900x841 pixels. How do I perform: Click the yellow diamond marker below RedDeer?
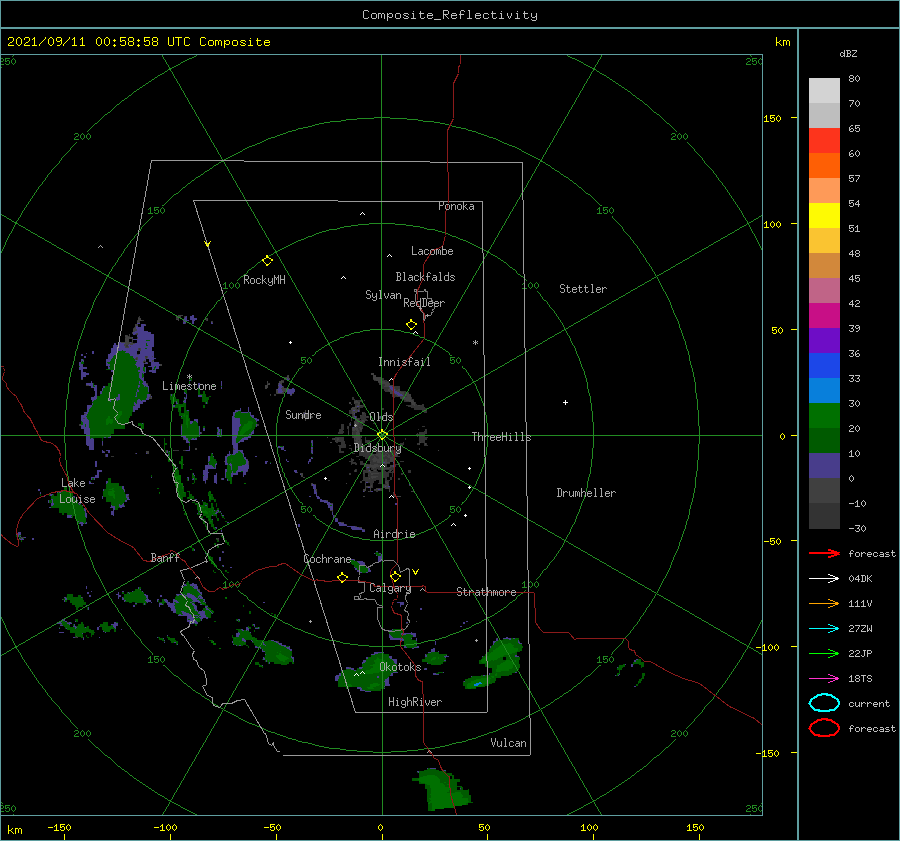[411, 325]
